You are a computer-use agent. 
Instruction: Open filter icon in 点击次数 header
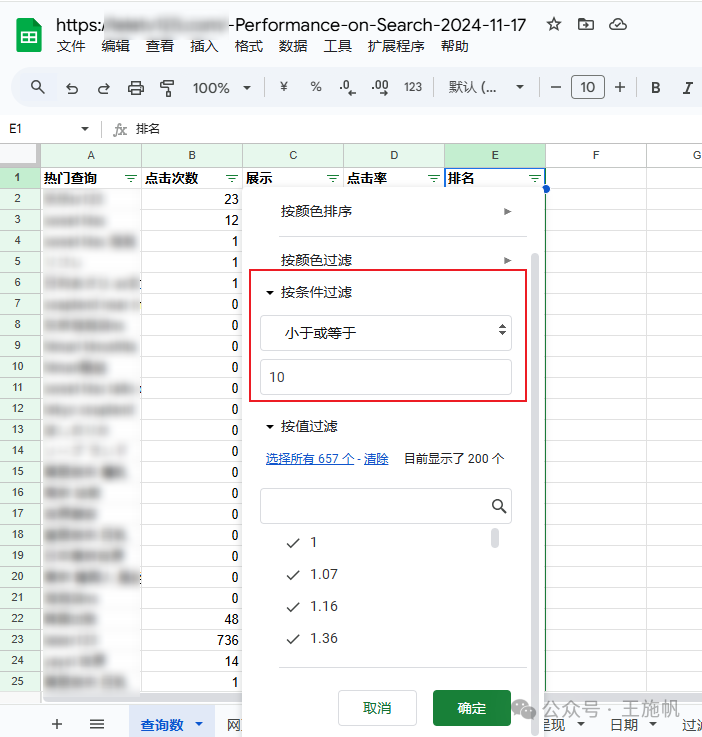coord(232,178)
